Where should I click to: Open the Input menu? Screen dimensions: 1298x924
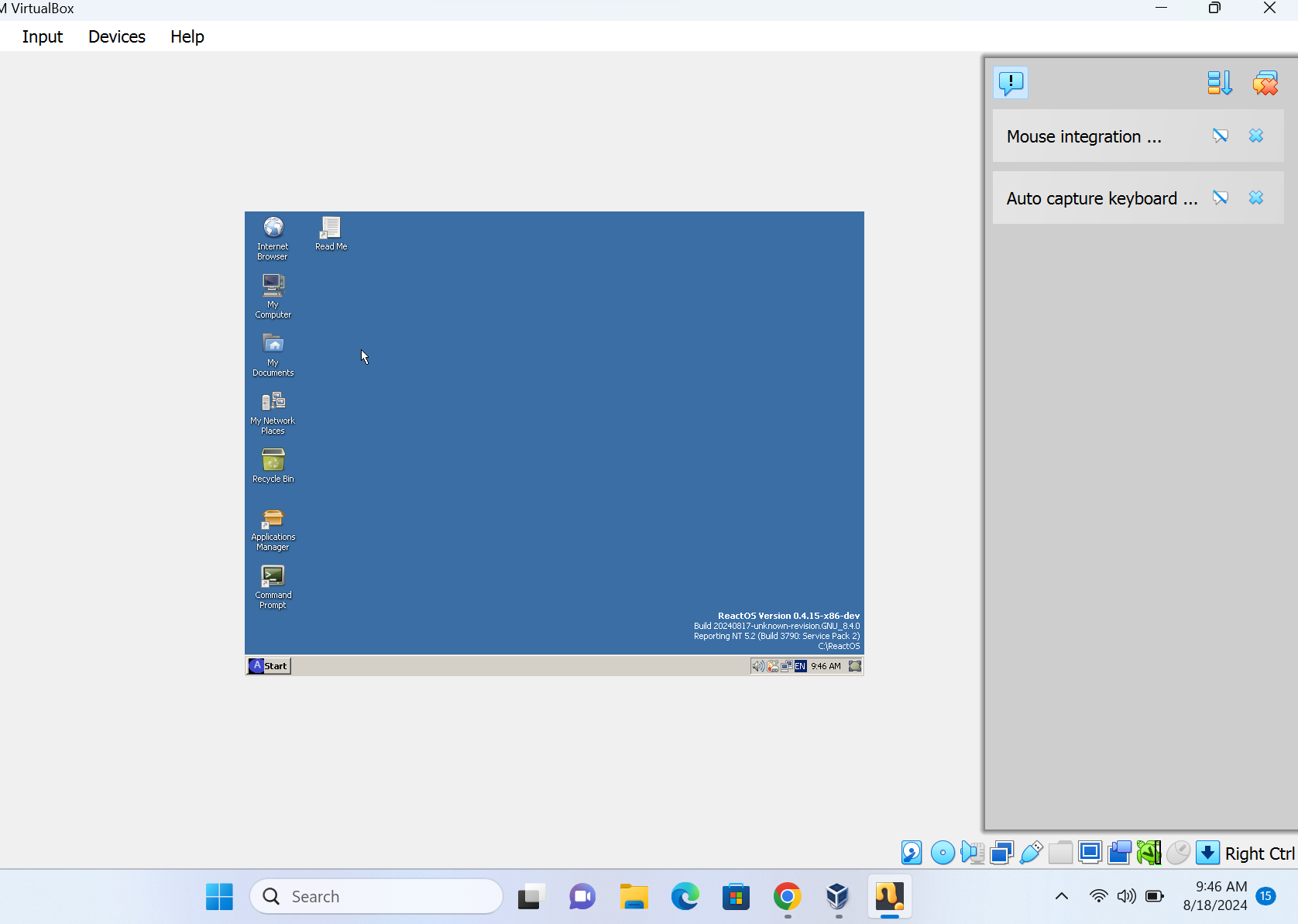[x=42, y=36]
